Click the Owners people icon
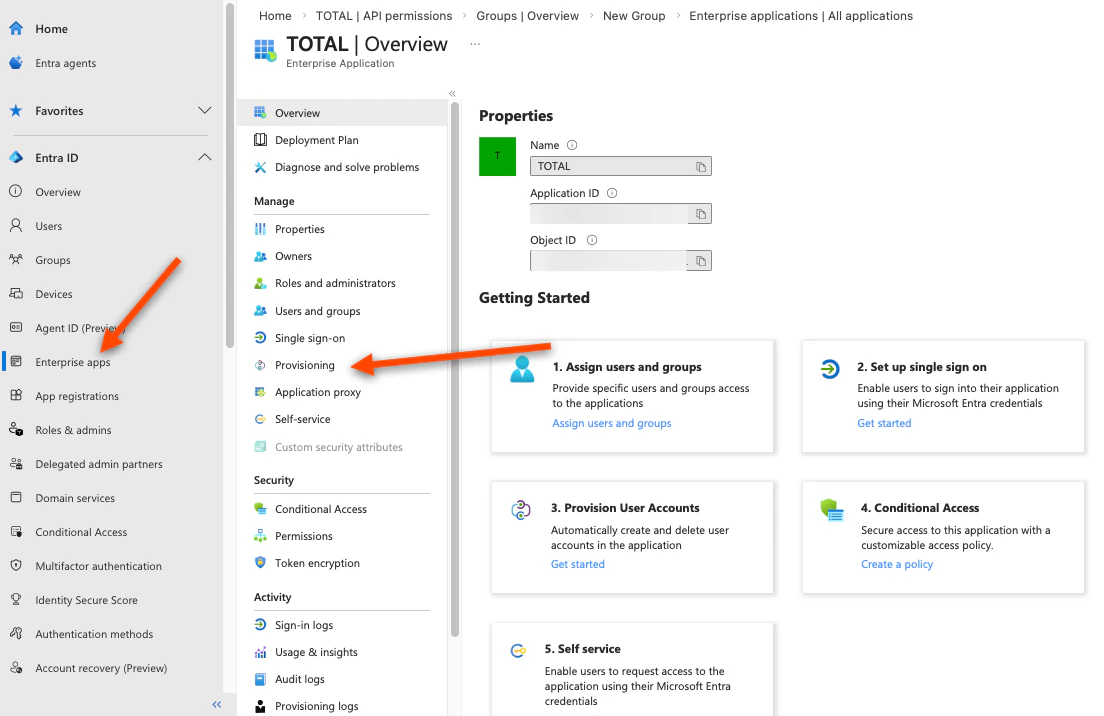 (261, 256)
